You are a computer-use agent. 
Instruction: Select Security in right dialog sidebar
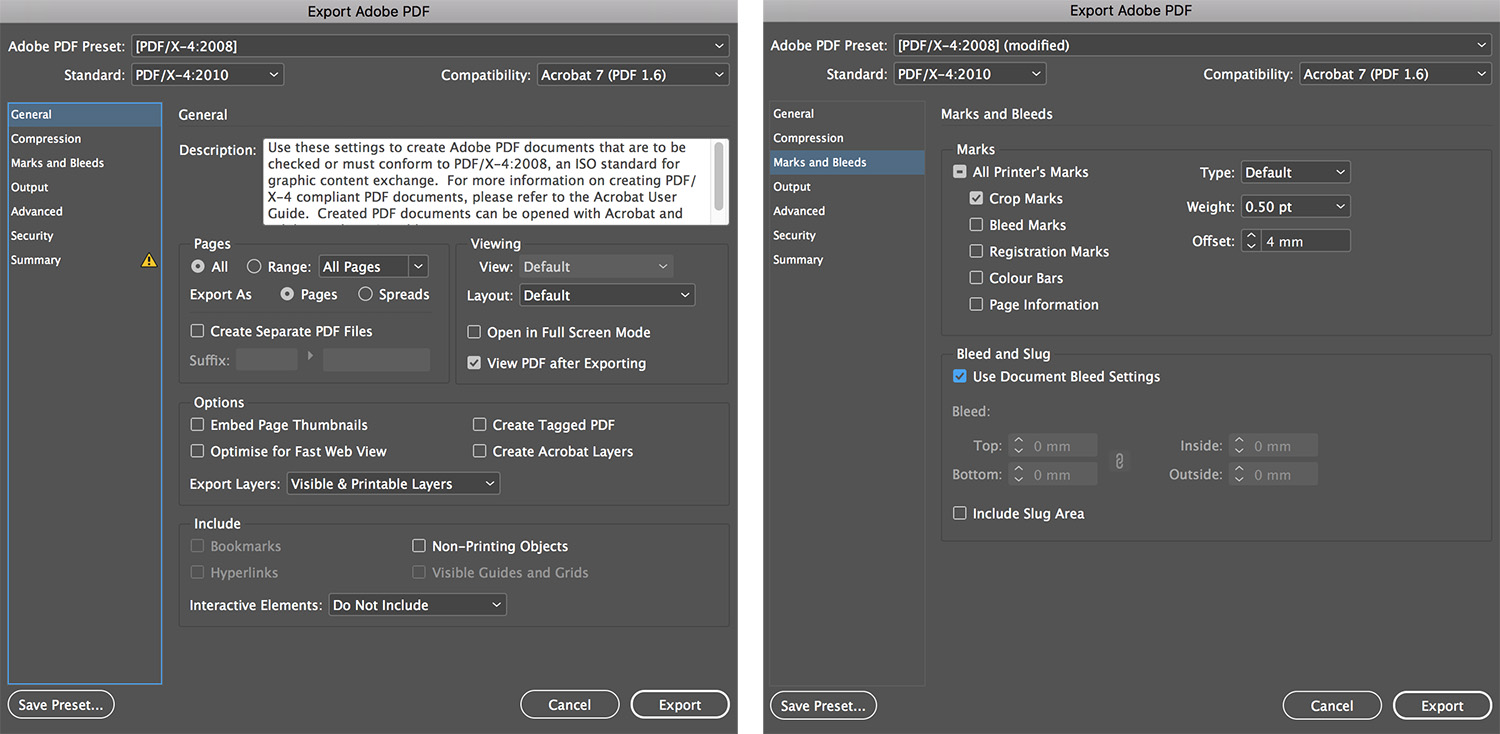(x=847, y=235)
